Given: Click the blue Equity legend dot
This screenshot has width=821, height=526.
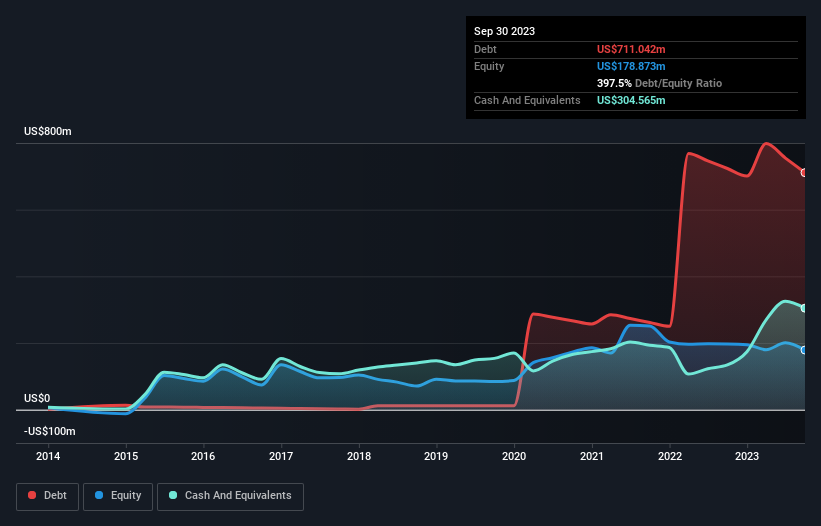Looking at the screenshot, I should (97, 495).
